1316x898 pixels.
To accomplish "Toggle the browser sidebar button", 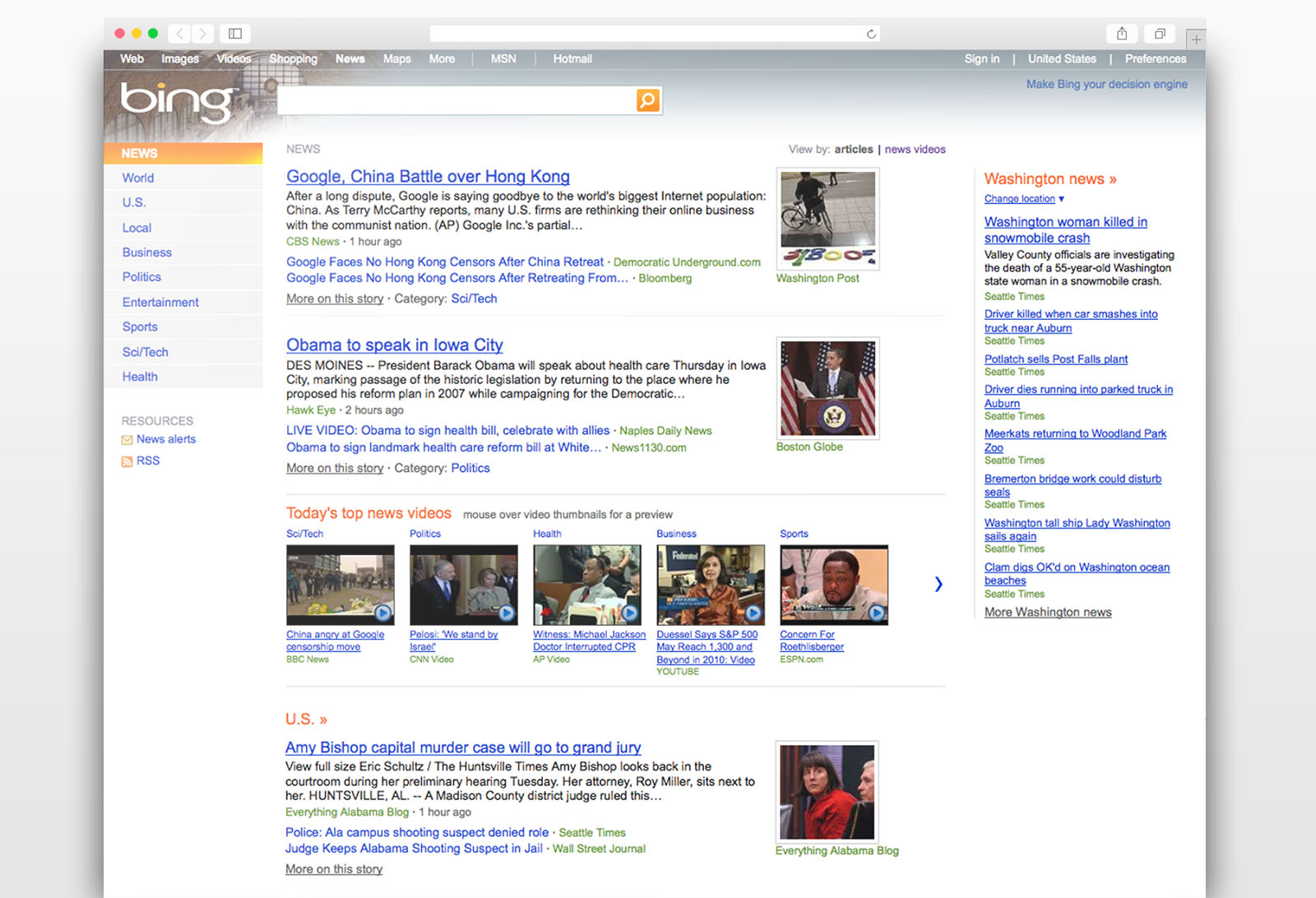I will [x=235, y=33].
